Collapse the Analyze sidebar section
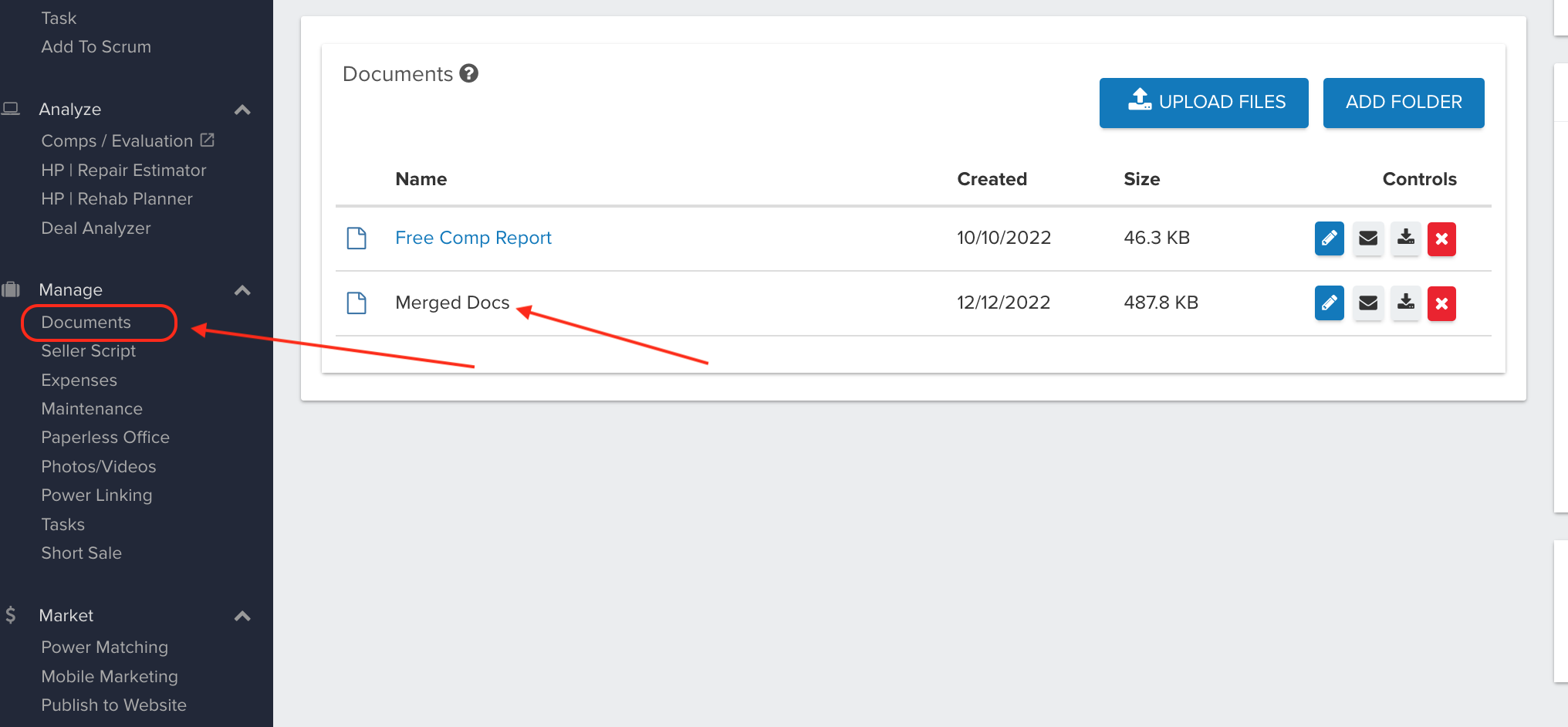Image resolution: width=1568 pixels, height=727 pixels. (x=242, y=110)
